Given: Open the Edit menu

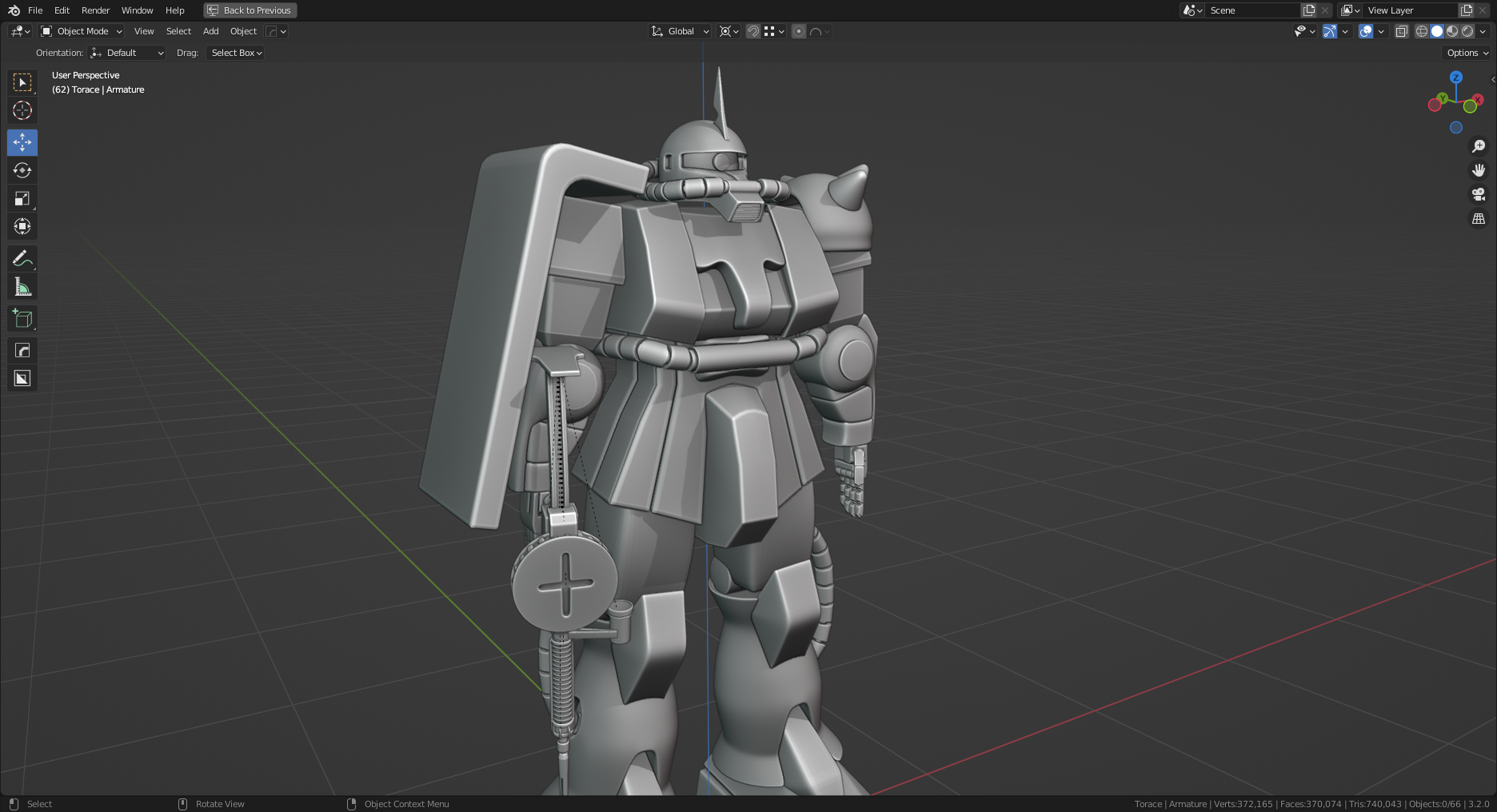Looking at the screenshot, I should (62, 10).
